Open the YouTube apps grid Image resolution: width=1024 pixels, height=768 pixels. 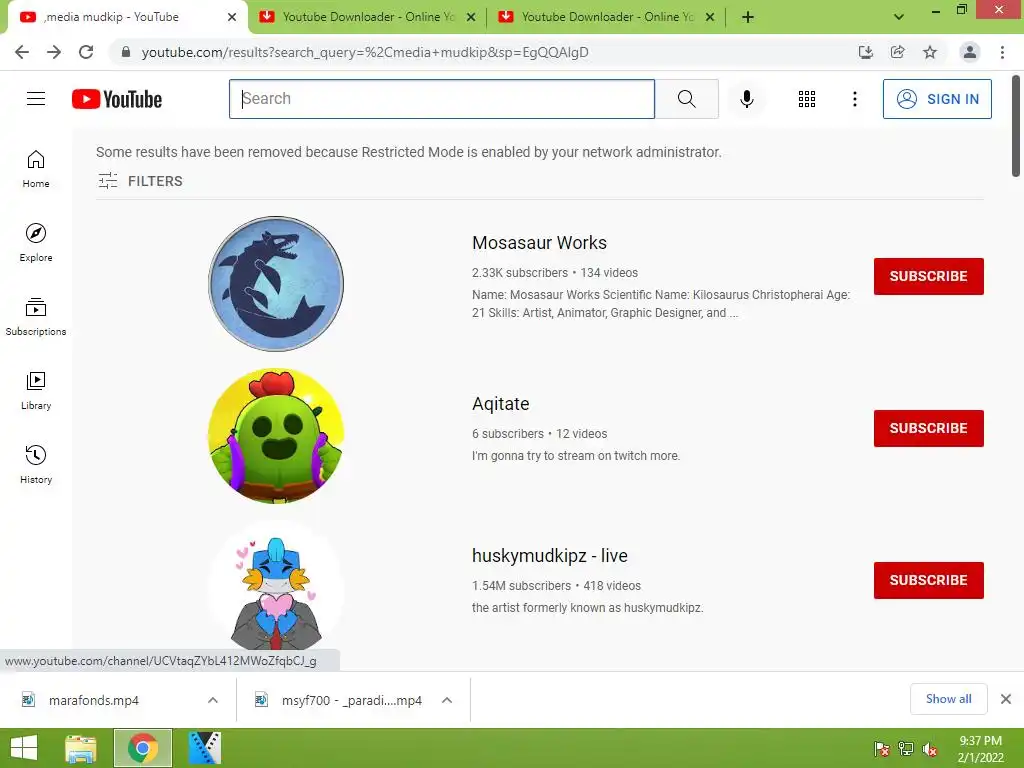pos(807,99)
